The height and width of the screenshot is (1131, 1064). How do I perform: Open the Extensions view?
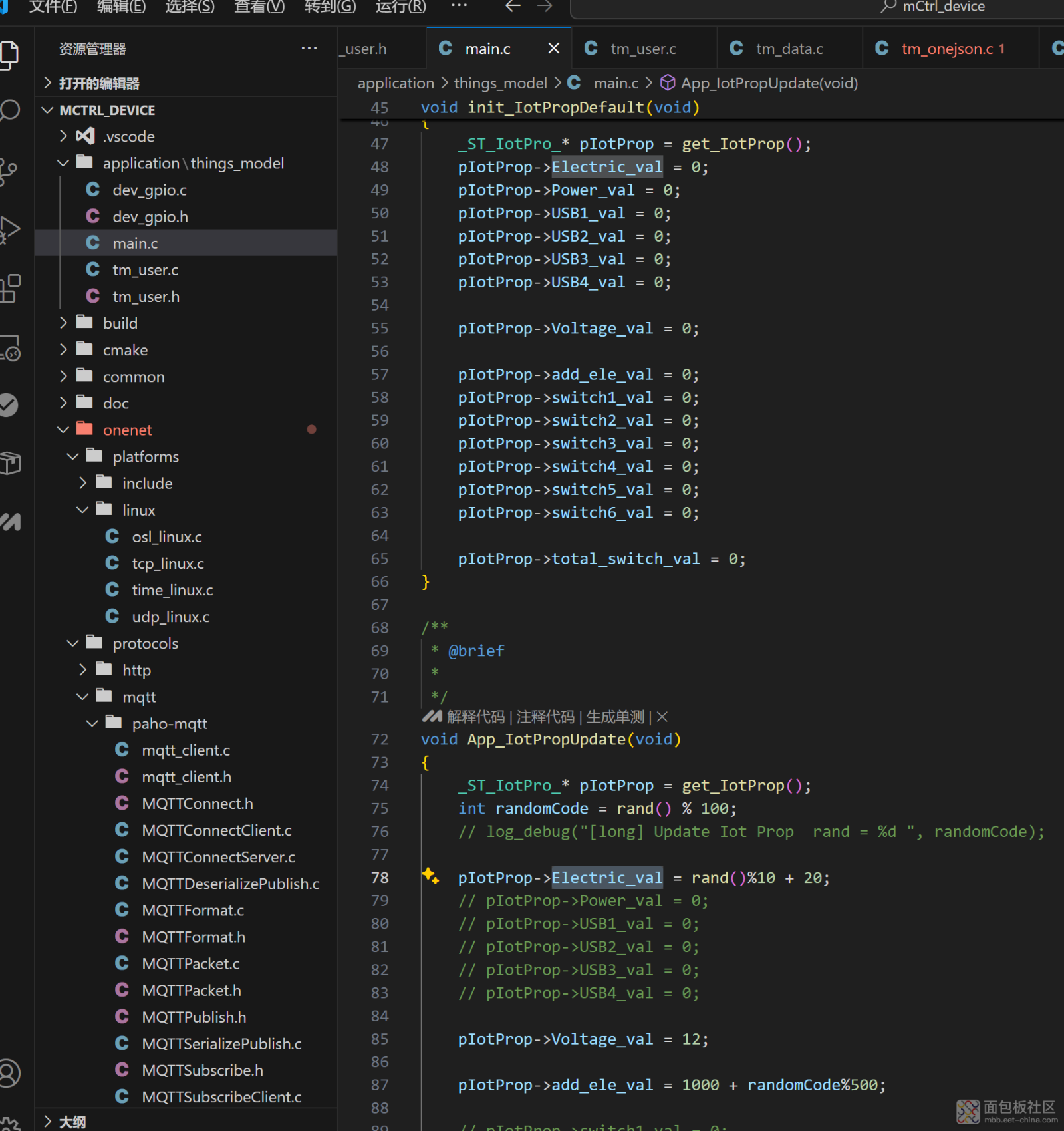point(9,289)
